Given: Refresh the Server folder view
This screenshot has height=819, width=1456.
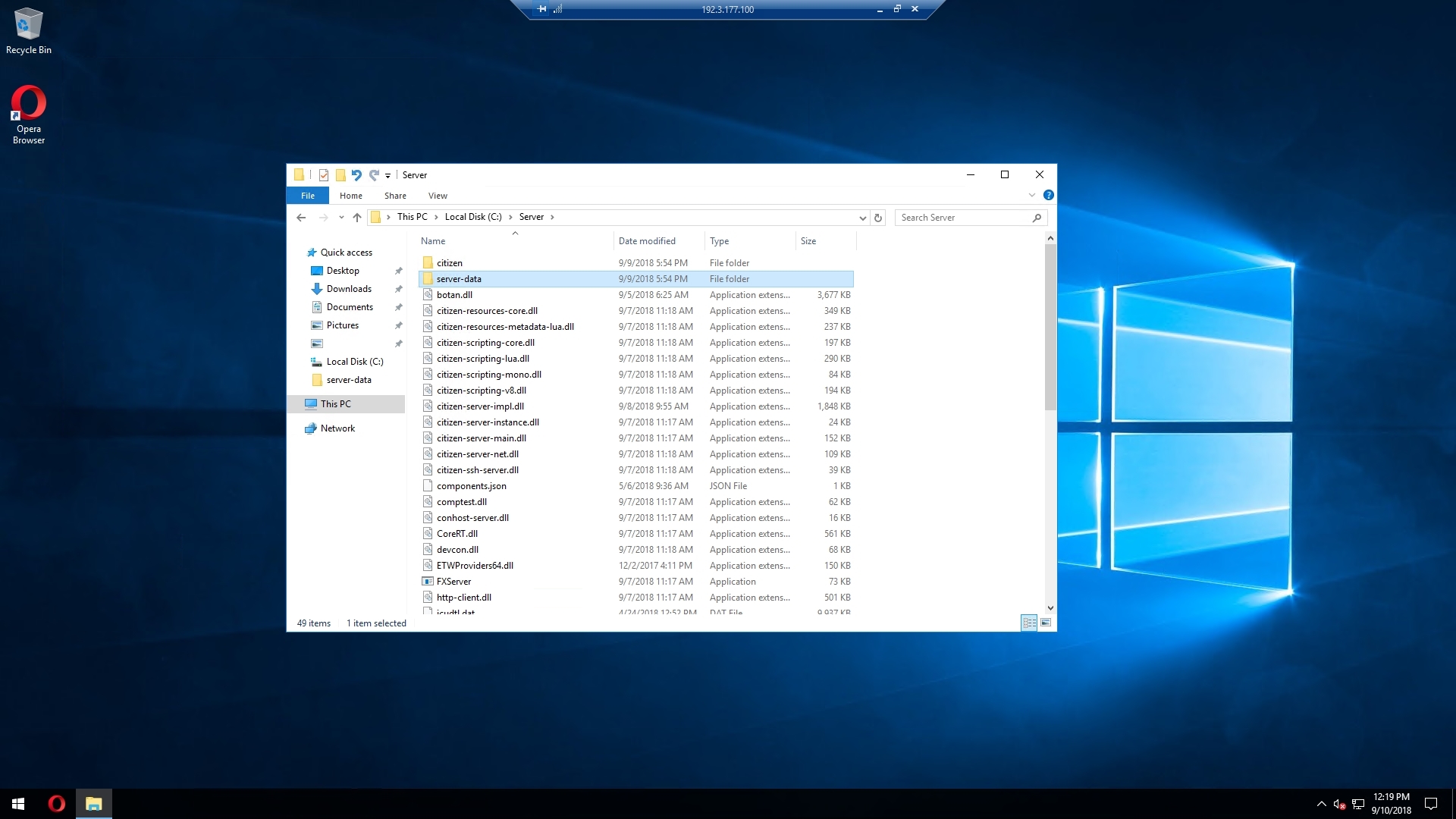Looking at the screenshot, I should point(878,218).
